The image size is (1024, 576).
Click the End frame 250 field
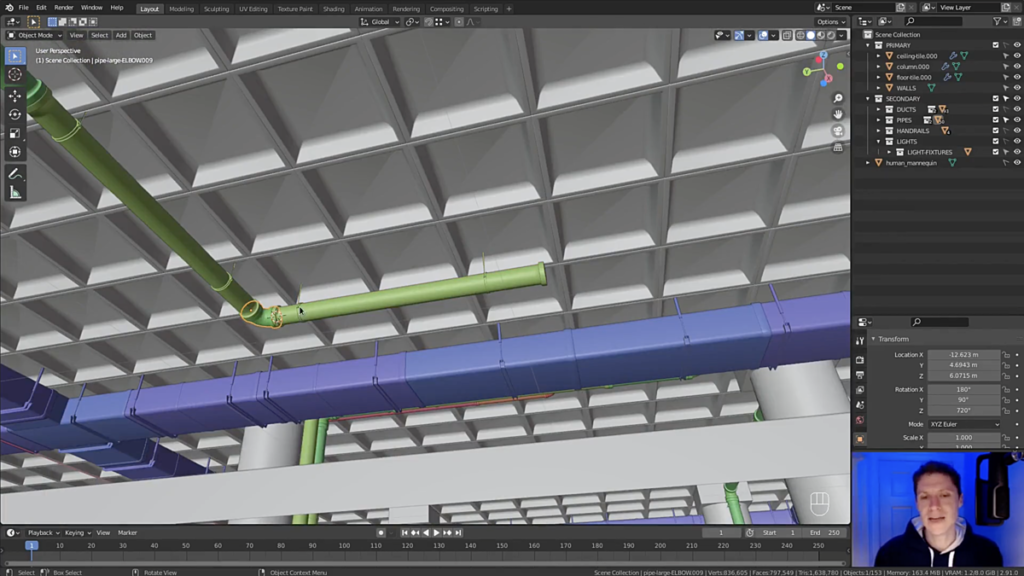coord(825,533)
